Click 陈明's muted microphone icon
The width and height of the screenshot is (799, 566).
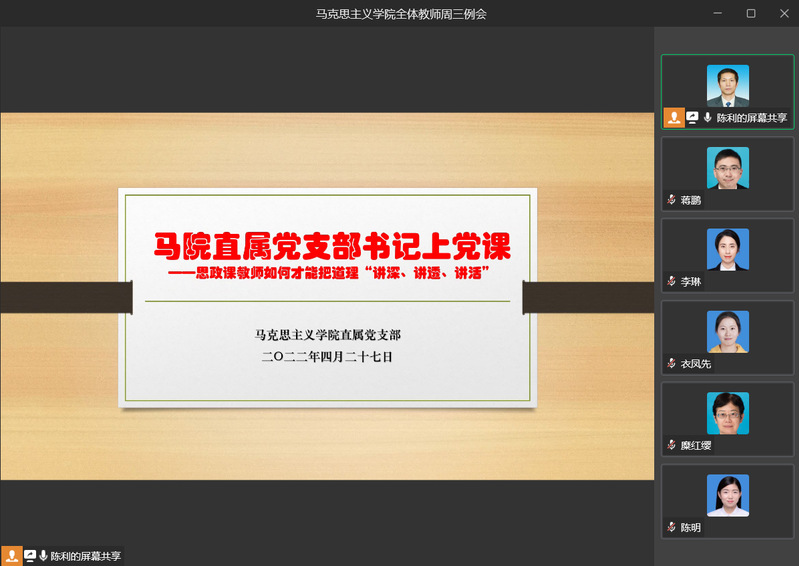671,527
